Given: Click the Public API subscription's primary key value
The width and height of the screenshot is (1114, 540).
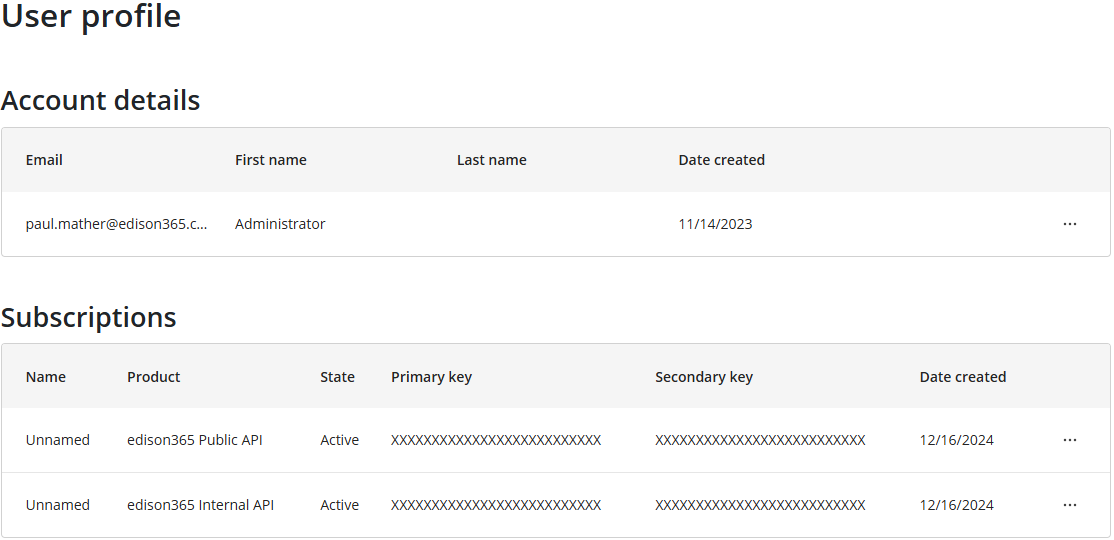Looking at the screenshot, I should tap(496, 440).
